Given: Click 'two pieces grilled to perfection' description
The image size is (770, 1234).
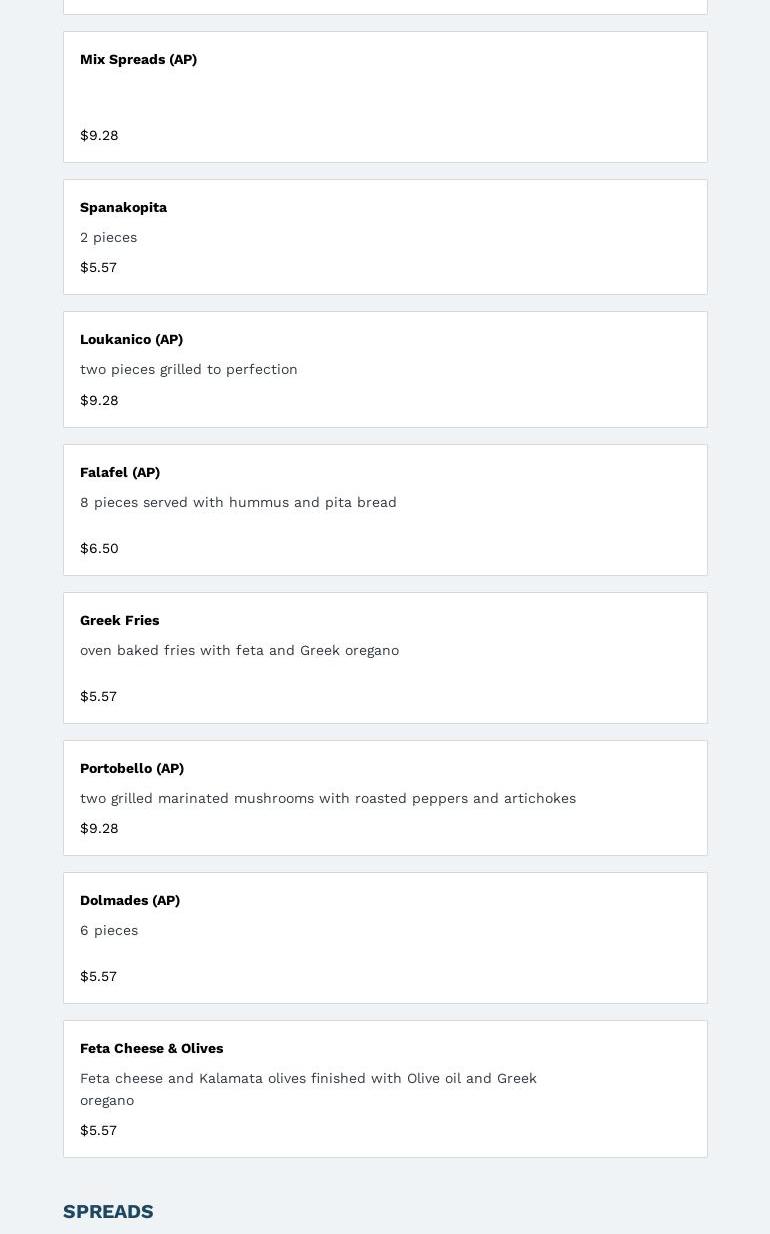Looking at the screenshot, I should point(189,369).
